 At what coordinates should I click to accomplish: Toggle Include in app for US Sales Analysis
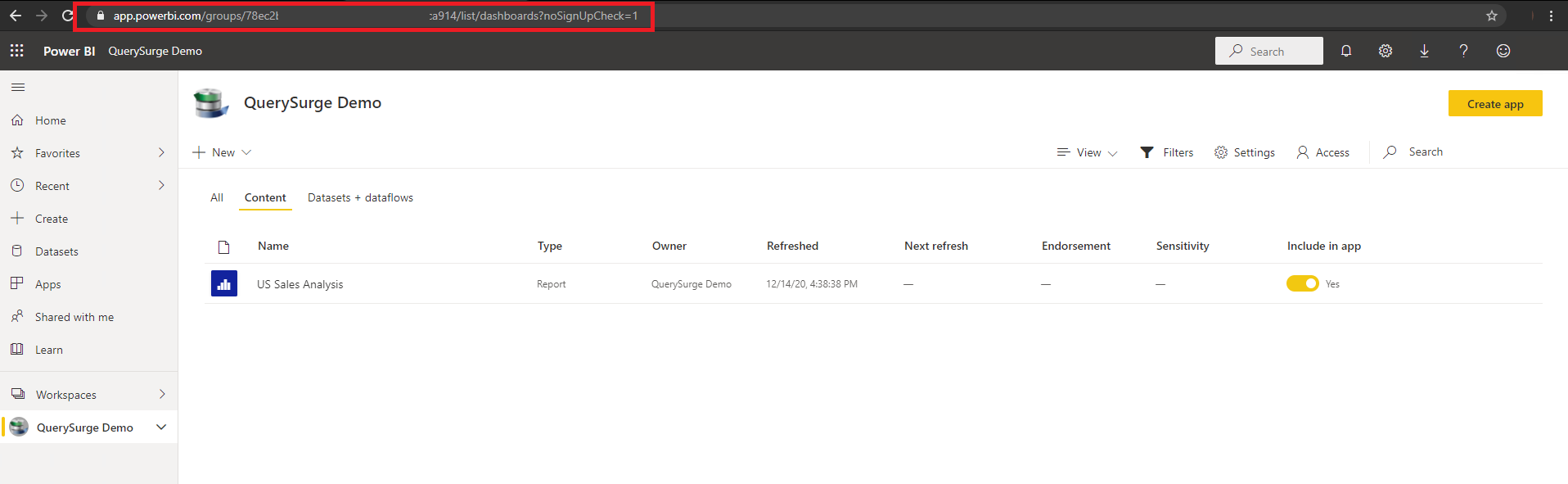click(x=1302, y=283)
